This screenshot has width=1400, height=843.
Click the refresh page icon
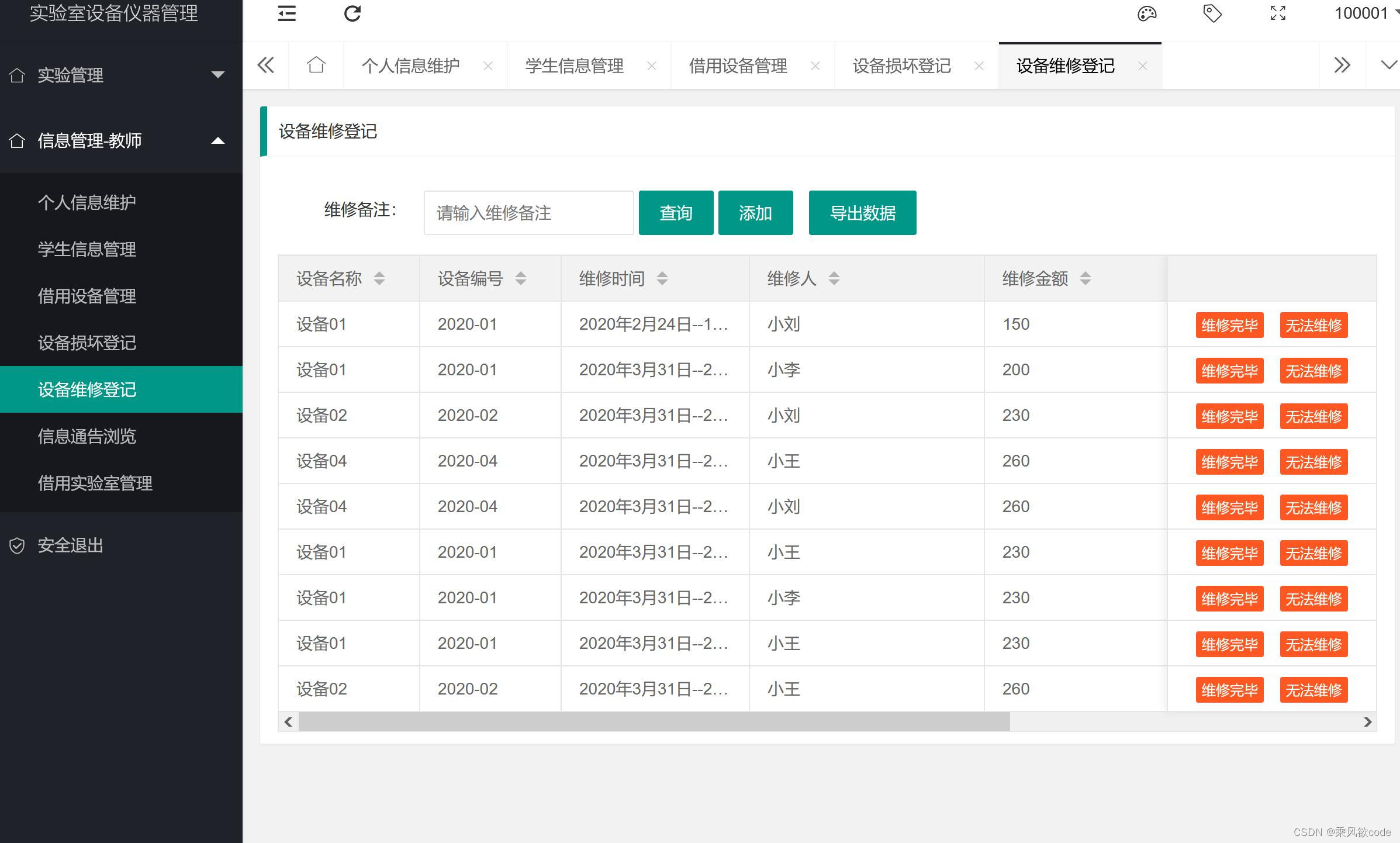coord(352,13)
